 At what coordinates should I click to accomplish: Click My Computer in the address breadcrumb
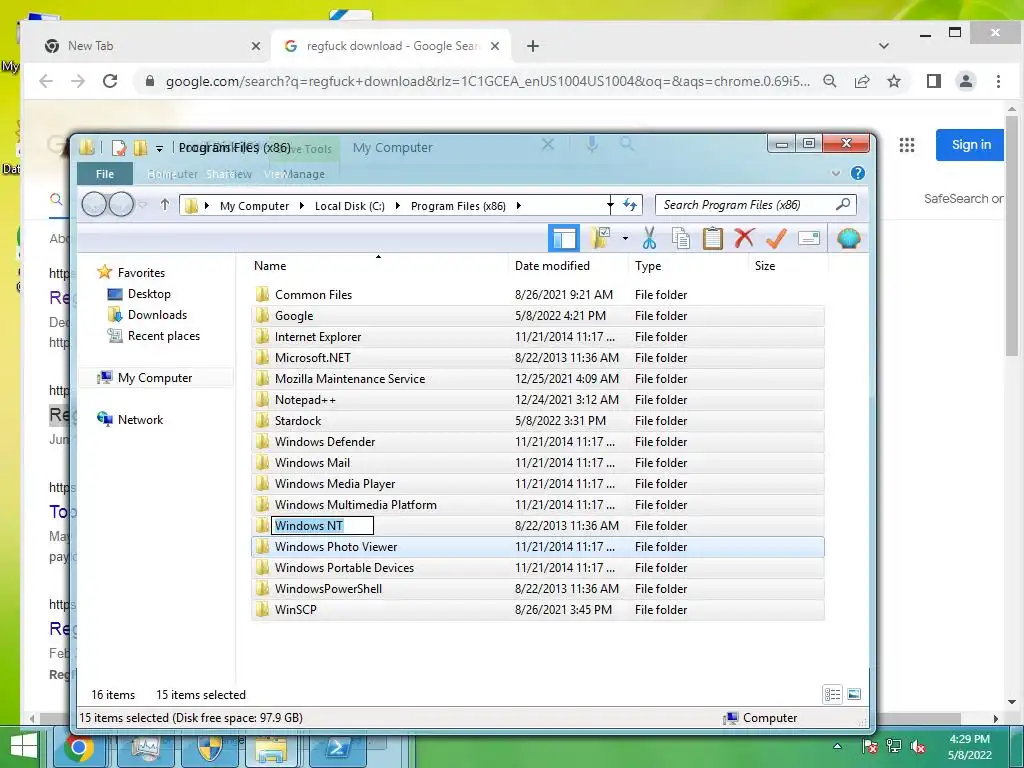pyautogui.click(x=254, y=206)
